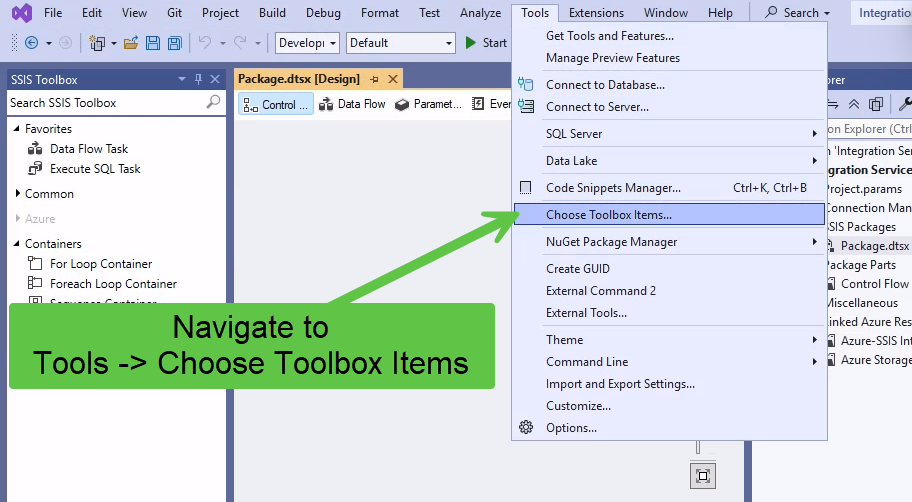Choose Choose Toolbox Items menu entry
This screenshot has width=912, height=502.
(669, 215)
